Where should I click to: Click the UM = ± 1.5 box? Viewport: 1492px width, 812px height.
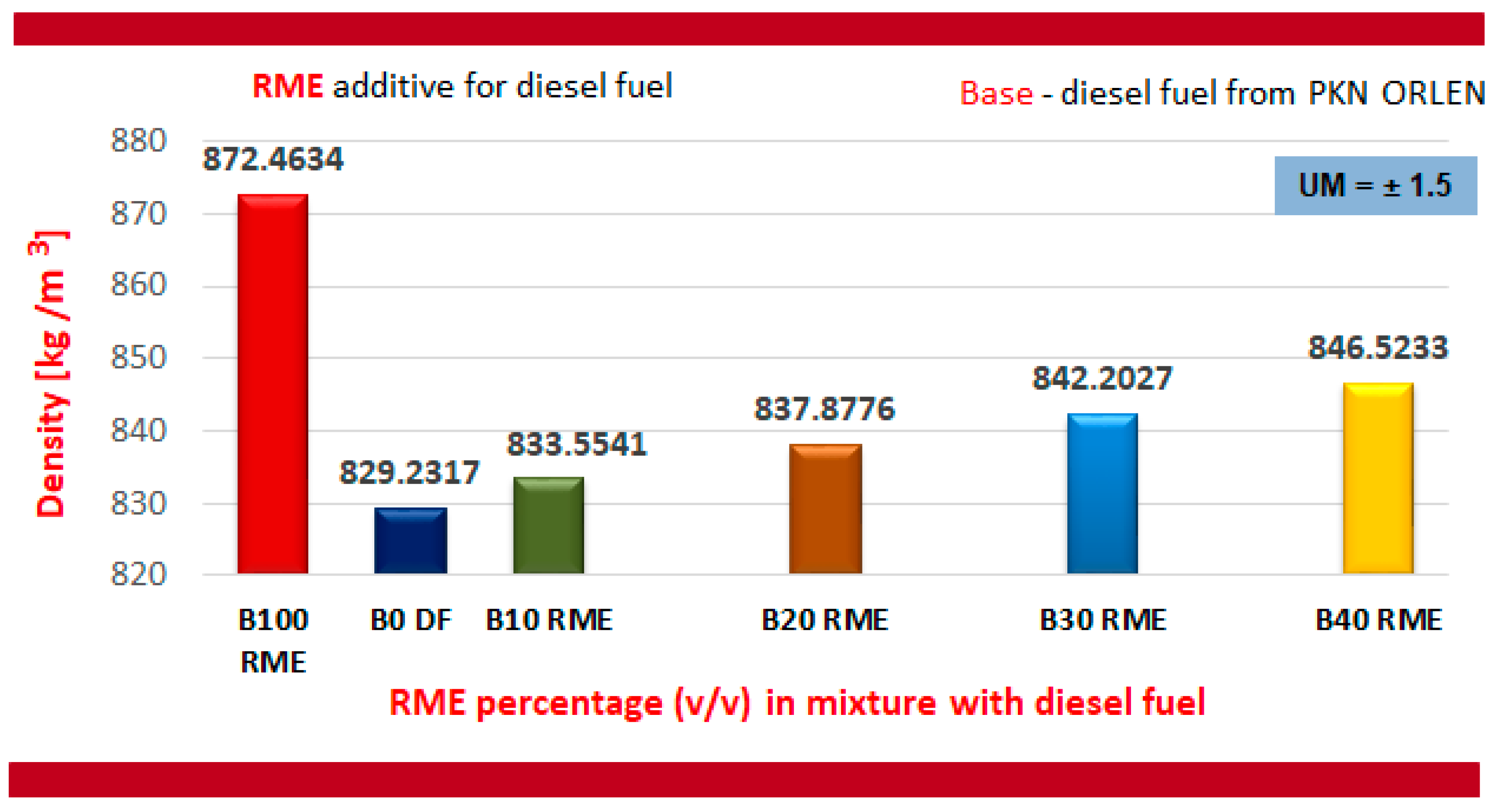point(1375,185)
